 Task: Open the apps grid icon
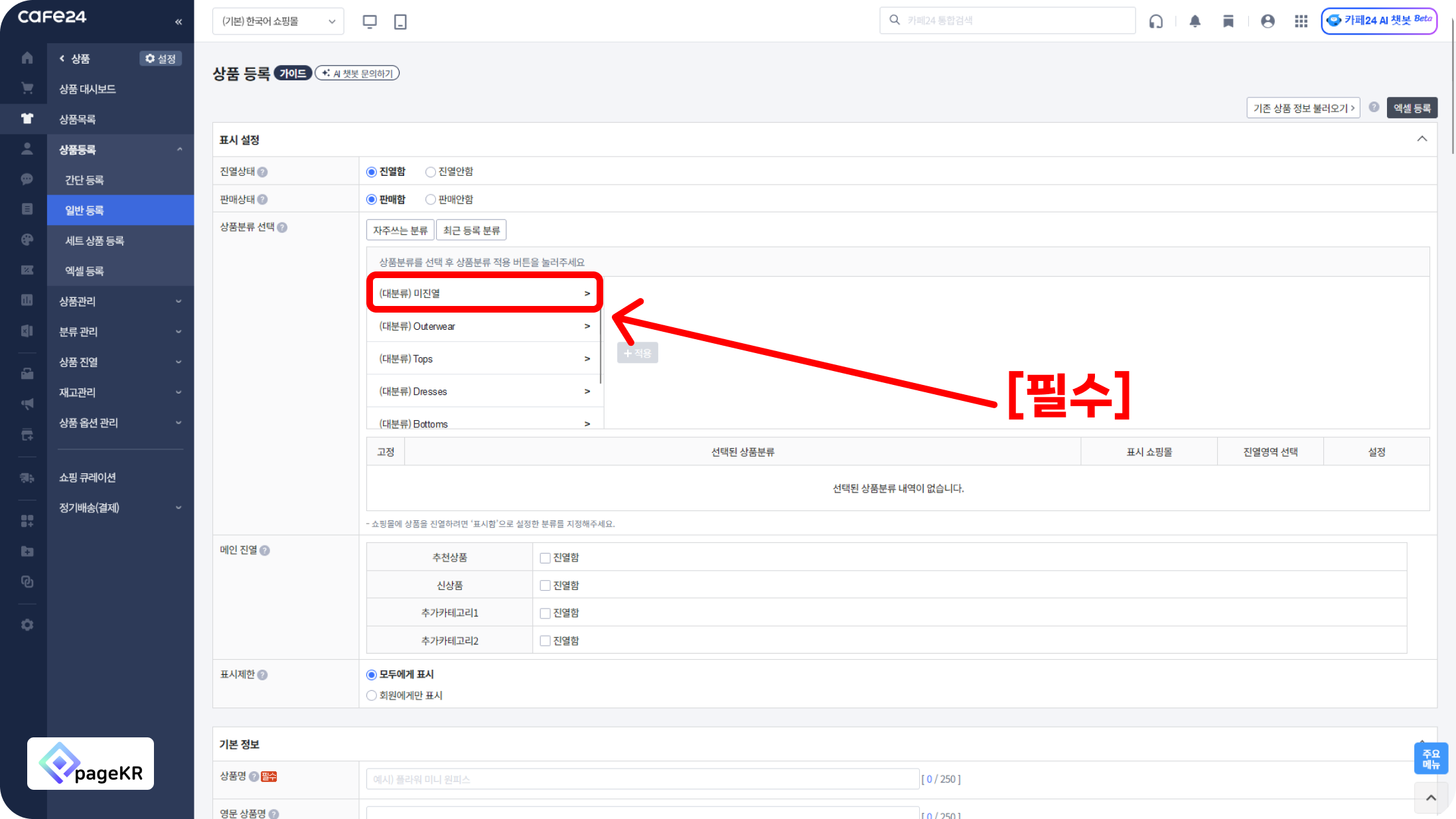(1301, 21)
